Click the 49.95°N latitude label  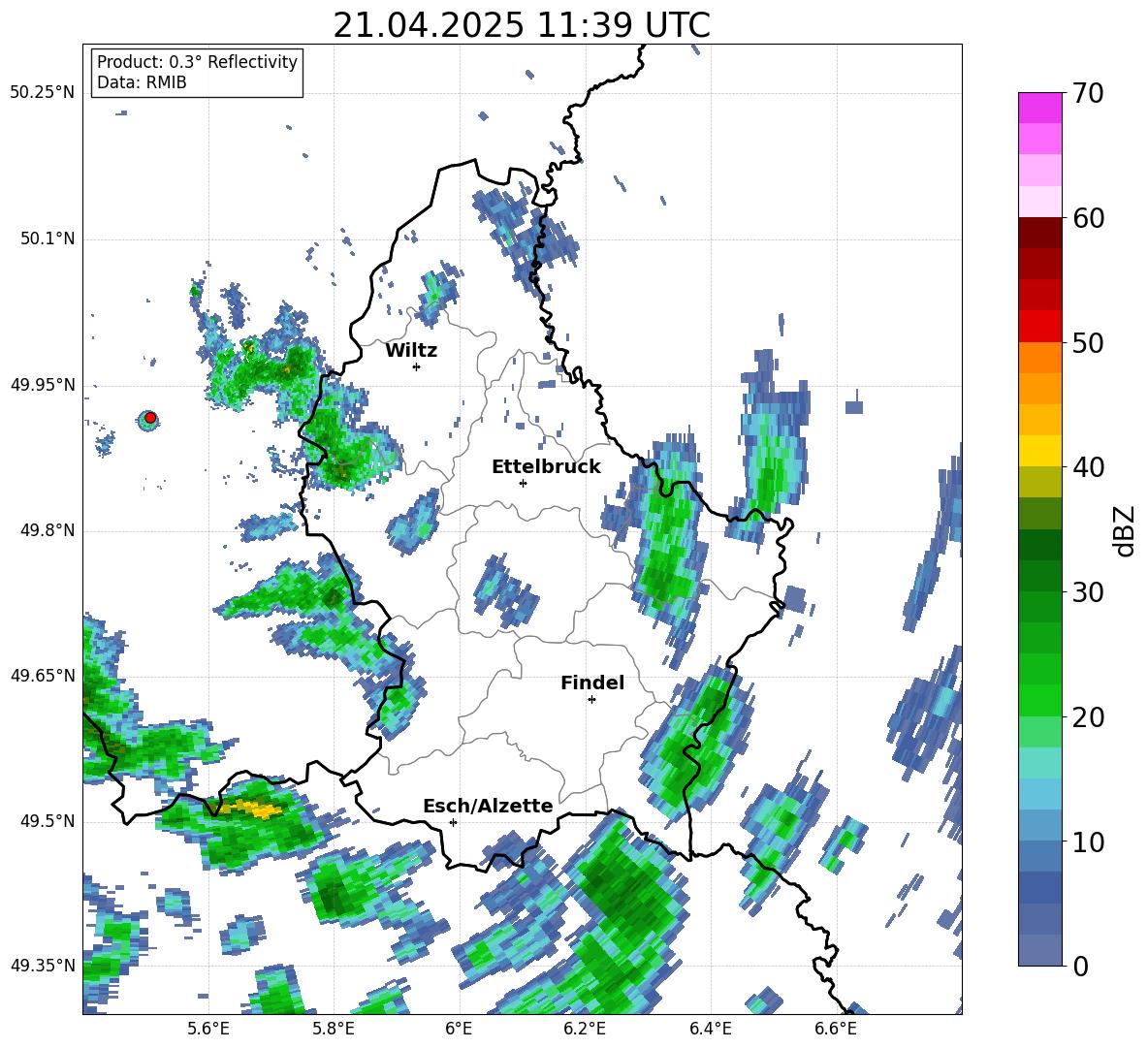(43, 385)
